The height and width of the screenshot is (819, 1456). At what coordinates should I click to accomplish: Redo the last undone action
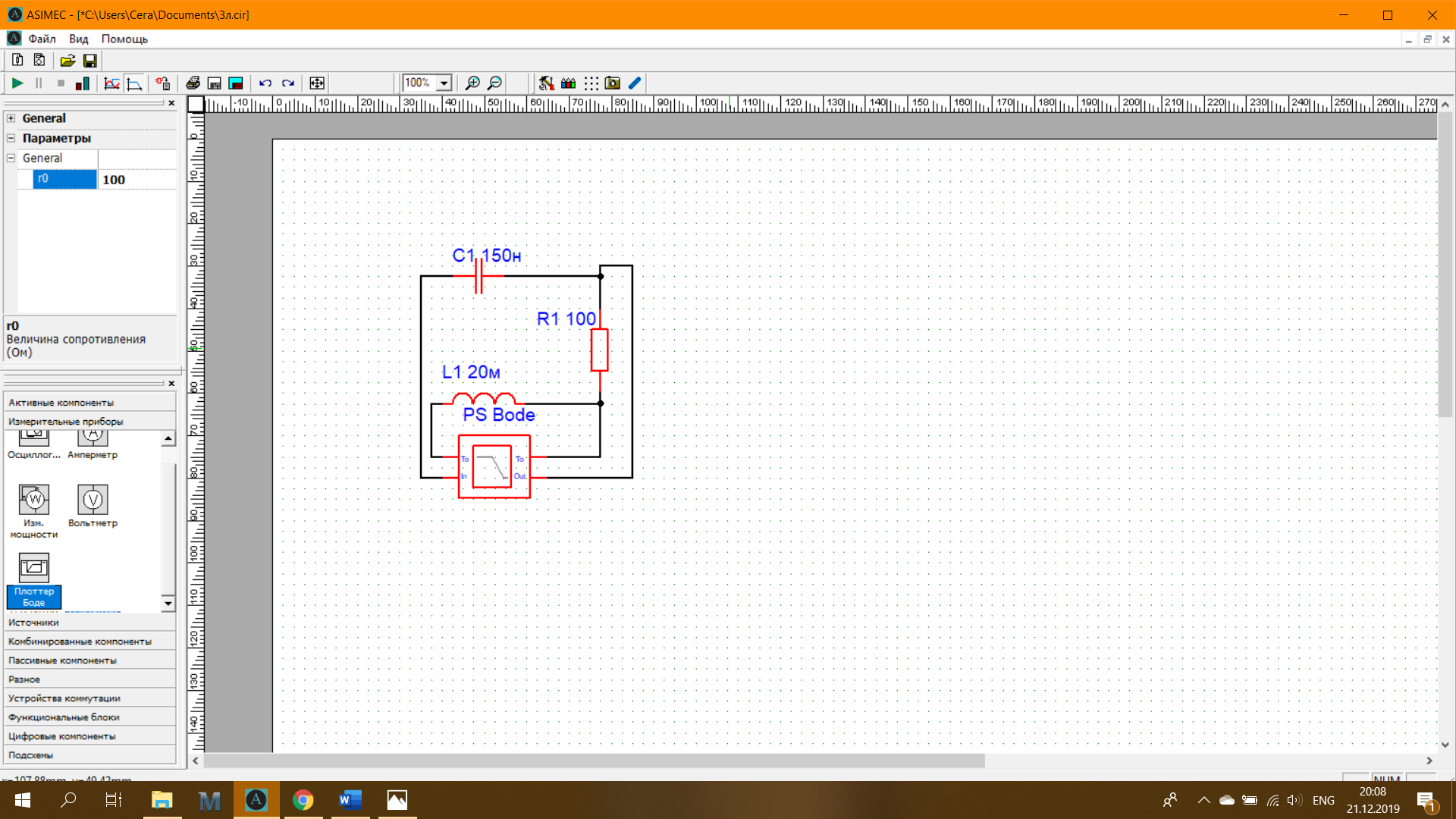288,83
